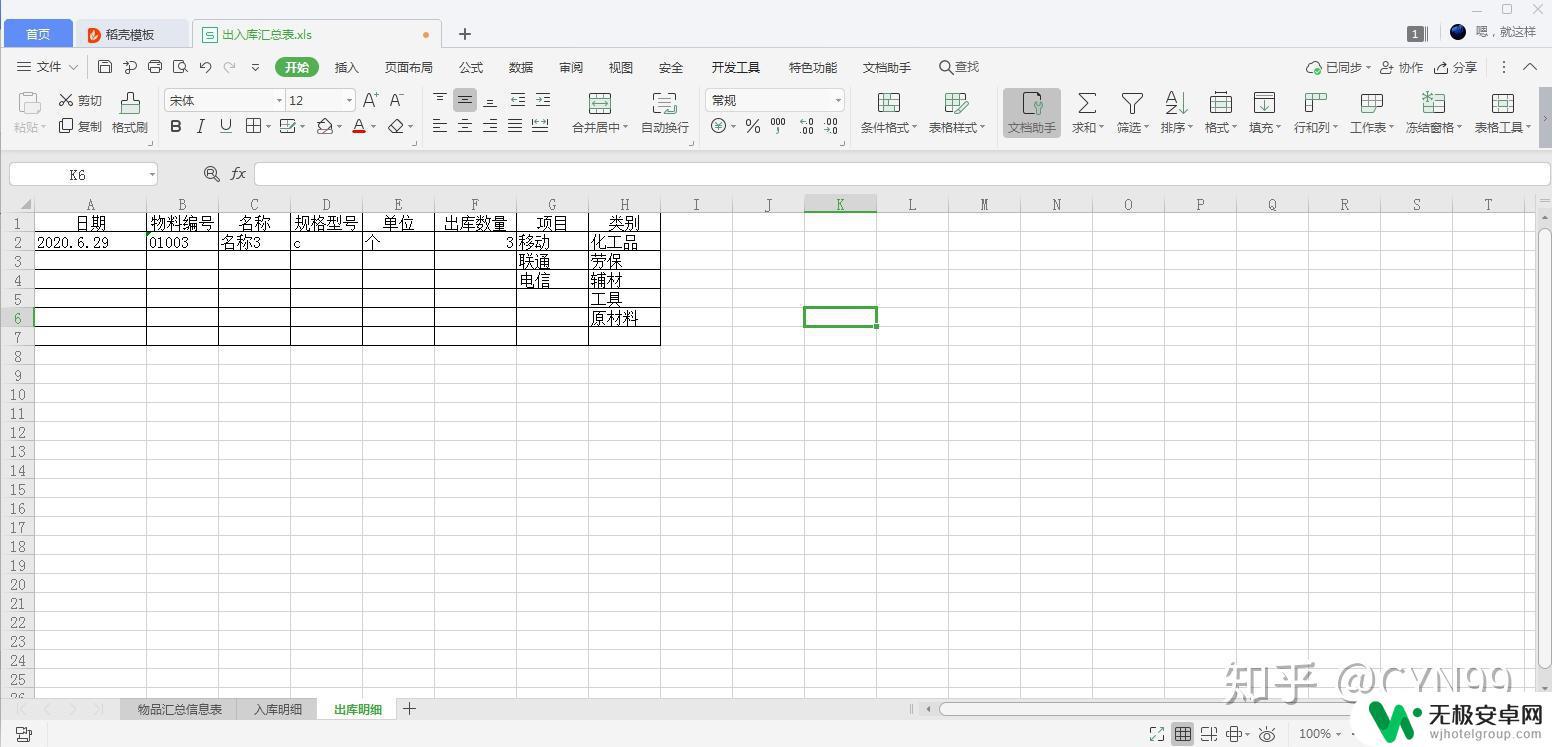Undo the last action

205,67
